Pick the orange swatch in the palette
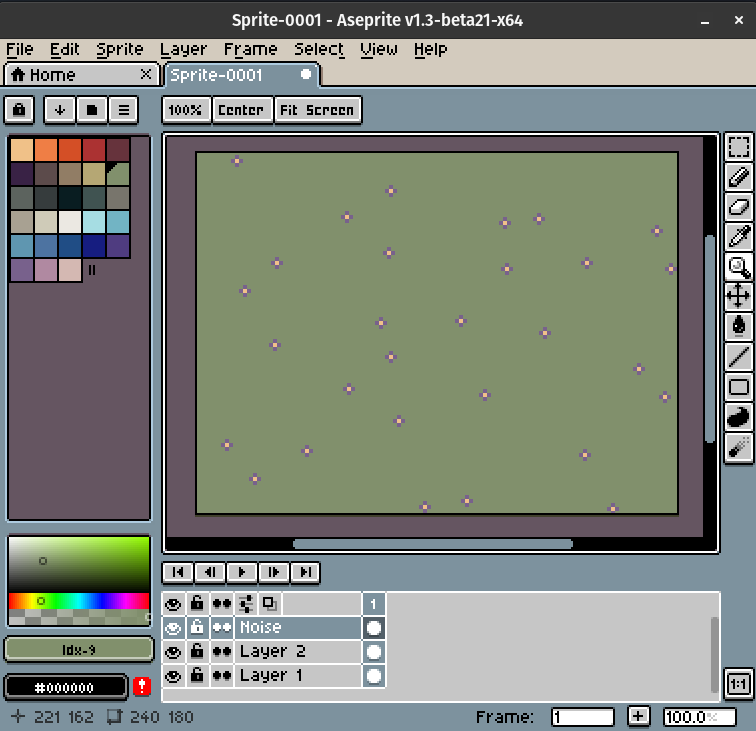 click(46, 150)
